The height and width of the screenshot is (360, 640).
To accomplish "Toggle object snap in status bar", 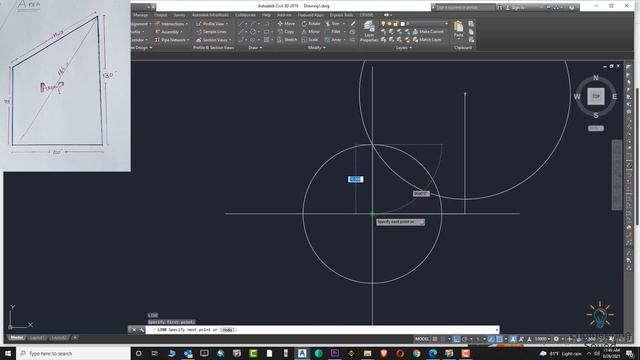I will (x=499, y=339).
